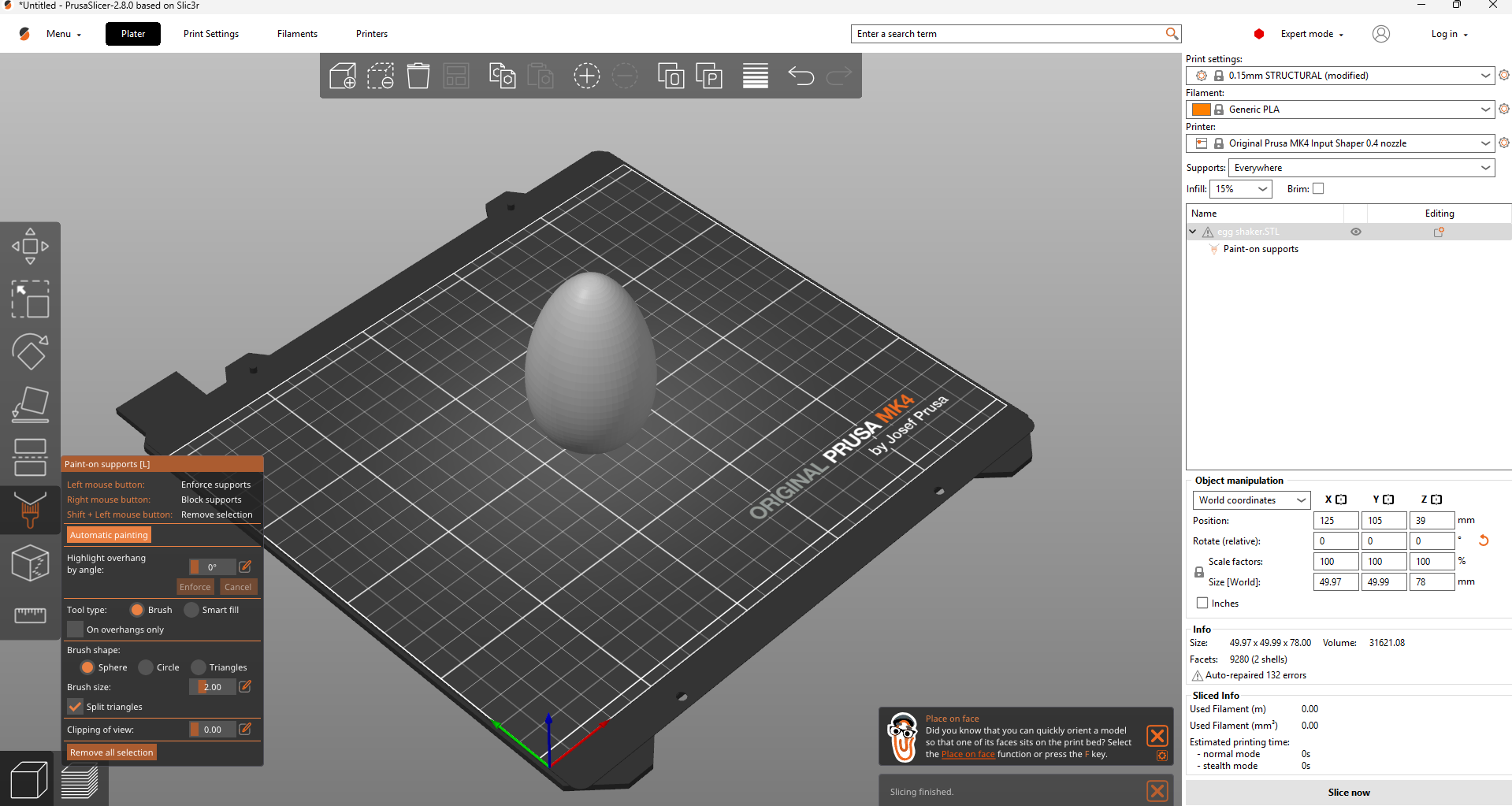The height and width of the screenshot is (806, 1512).
Task: Switch to the Print Settings tab
Action: (211, 34)
